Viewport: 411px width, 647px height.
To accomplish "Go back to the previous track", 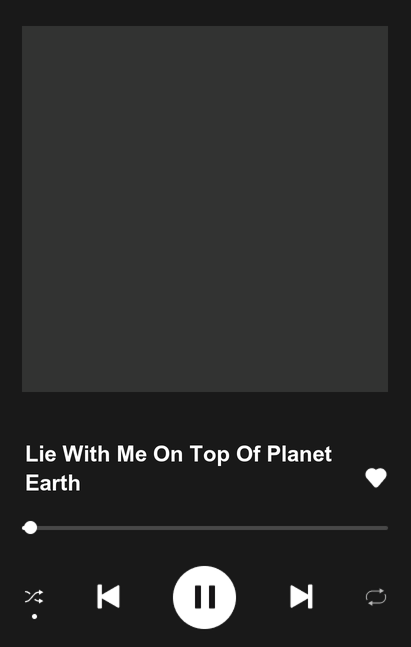I will click(x=108, y=597).
